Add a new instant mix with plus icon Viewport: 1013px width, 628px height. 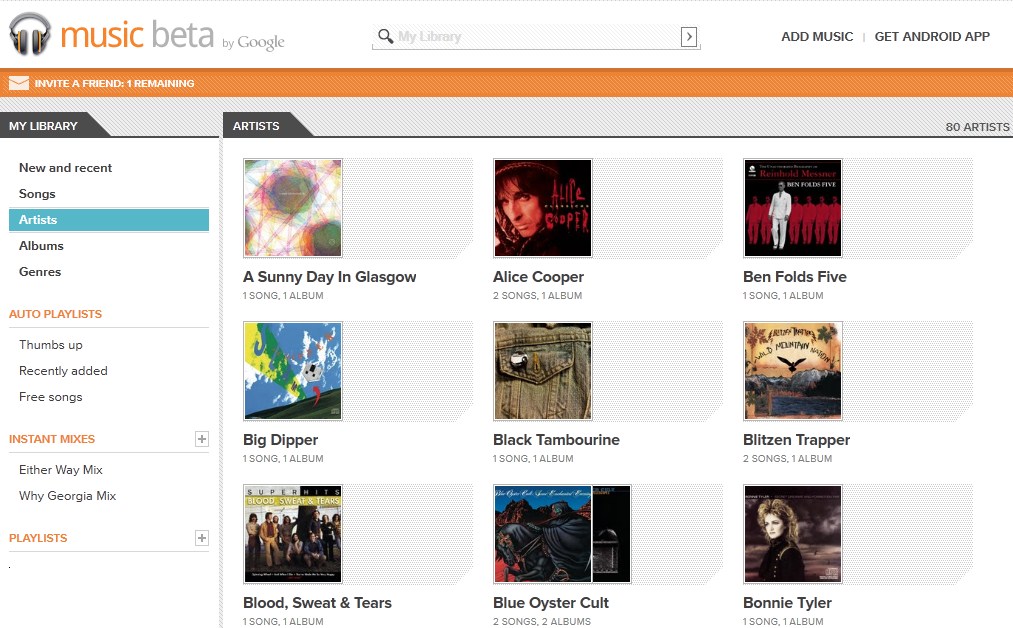202,439
